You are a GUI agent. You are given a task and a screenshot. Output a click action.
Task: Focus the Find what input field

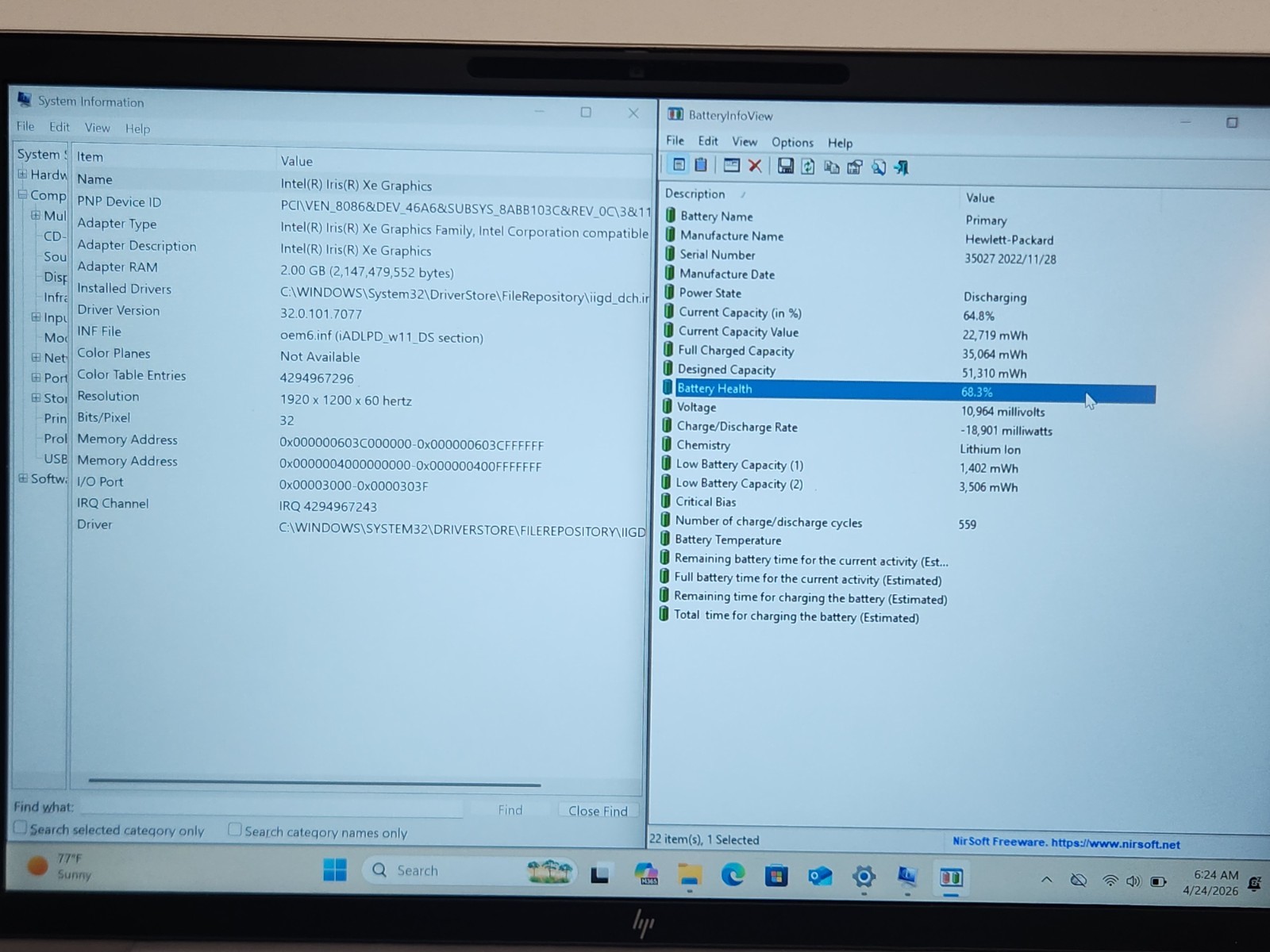(x=271, y=808)
